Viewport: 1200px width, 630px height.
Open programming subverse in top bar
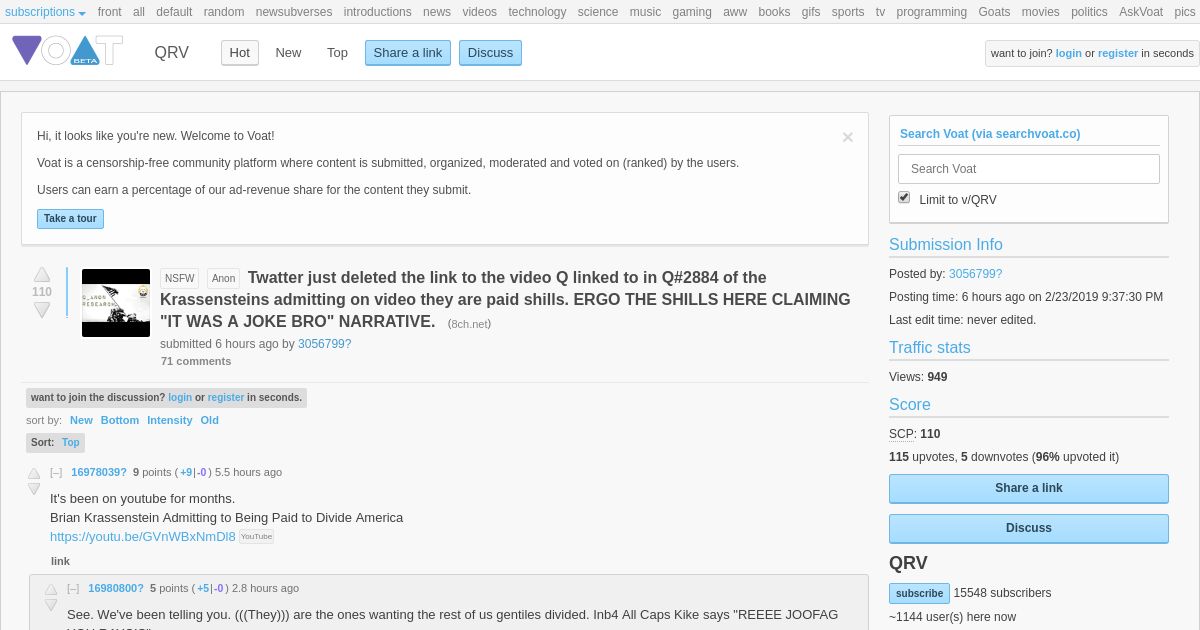click(x=931, y=12)
